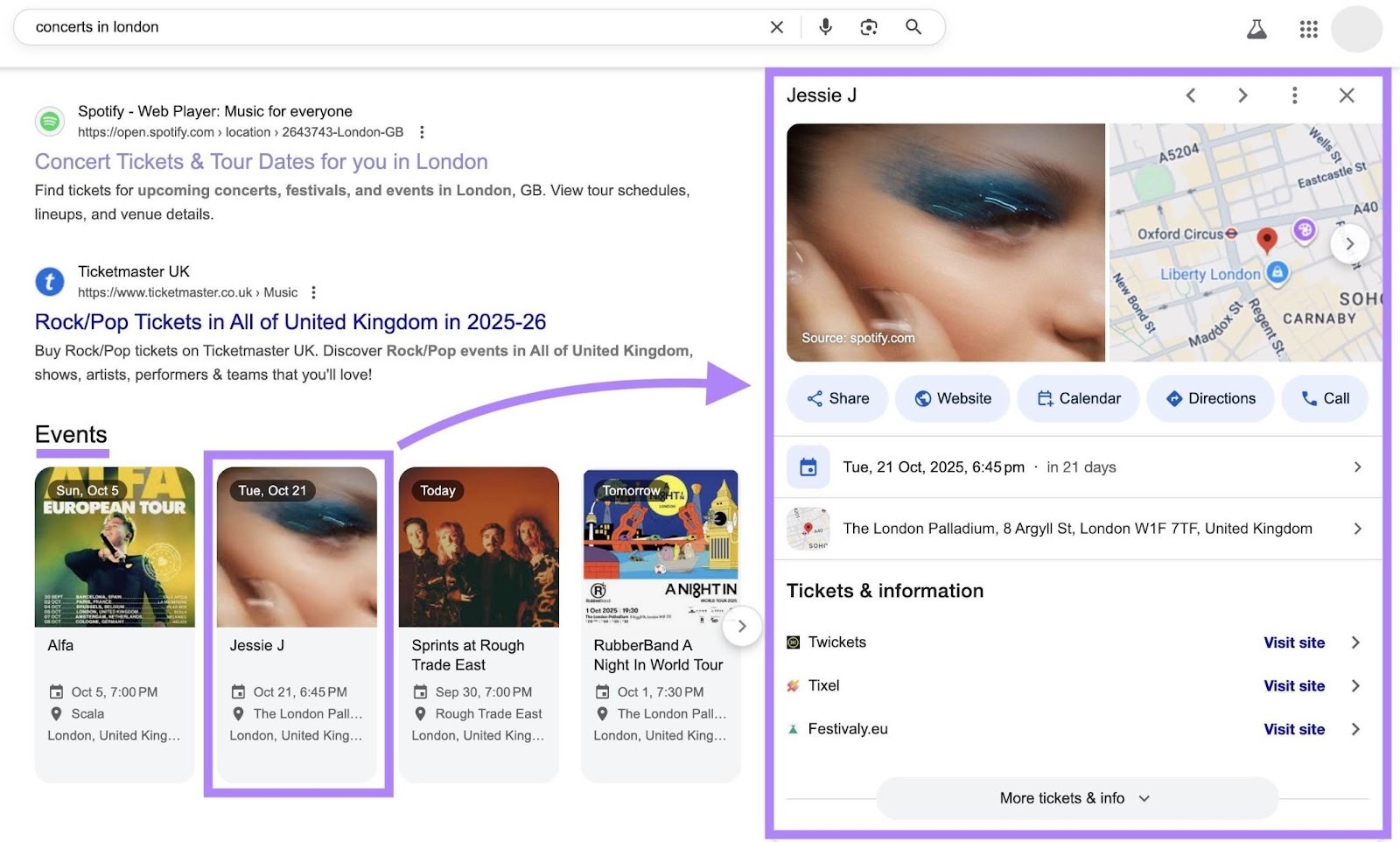This screenshot has height=842, width=1400.
Task: Click the Website button for Jessie J
Action: pyautogui.click(x=952, y=398)
